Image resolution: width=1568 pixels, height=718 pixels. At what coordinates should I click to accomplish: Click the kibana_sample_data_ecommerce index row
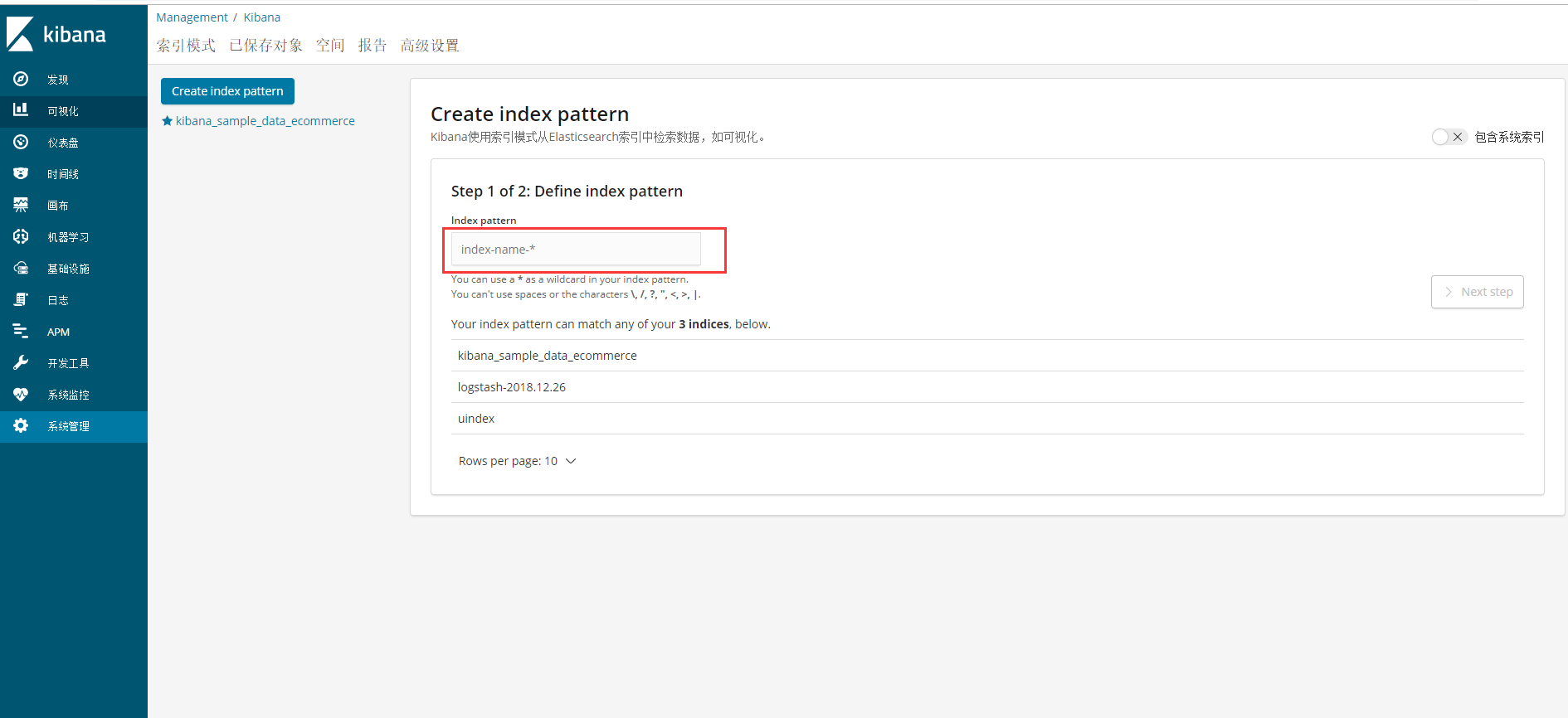pos(987,356)
